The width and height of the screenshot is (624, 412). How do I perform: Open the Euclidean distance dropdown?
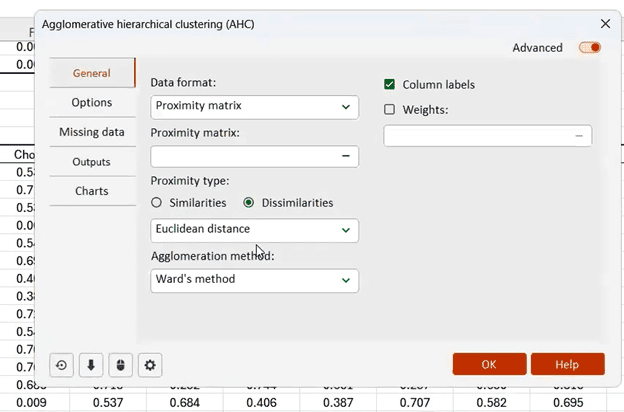pyautogui.click(x=255, y=230)
